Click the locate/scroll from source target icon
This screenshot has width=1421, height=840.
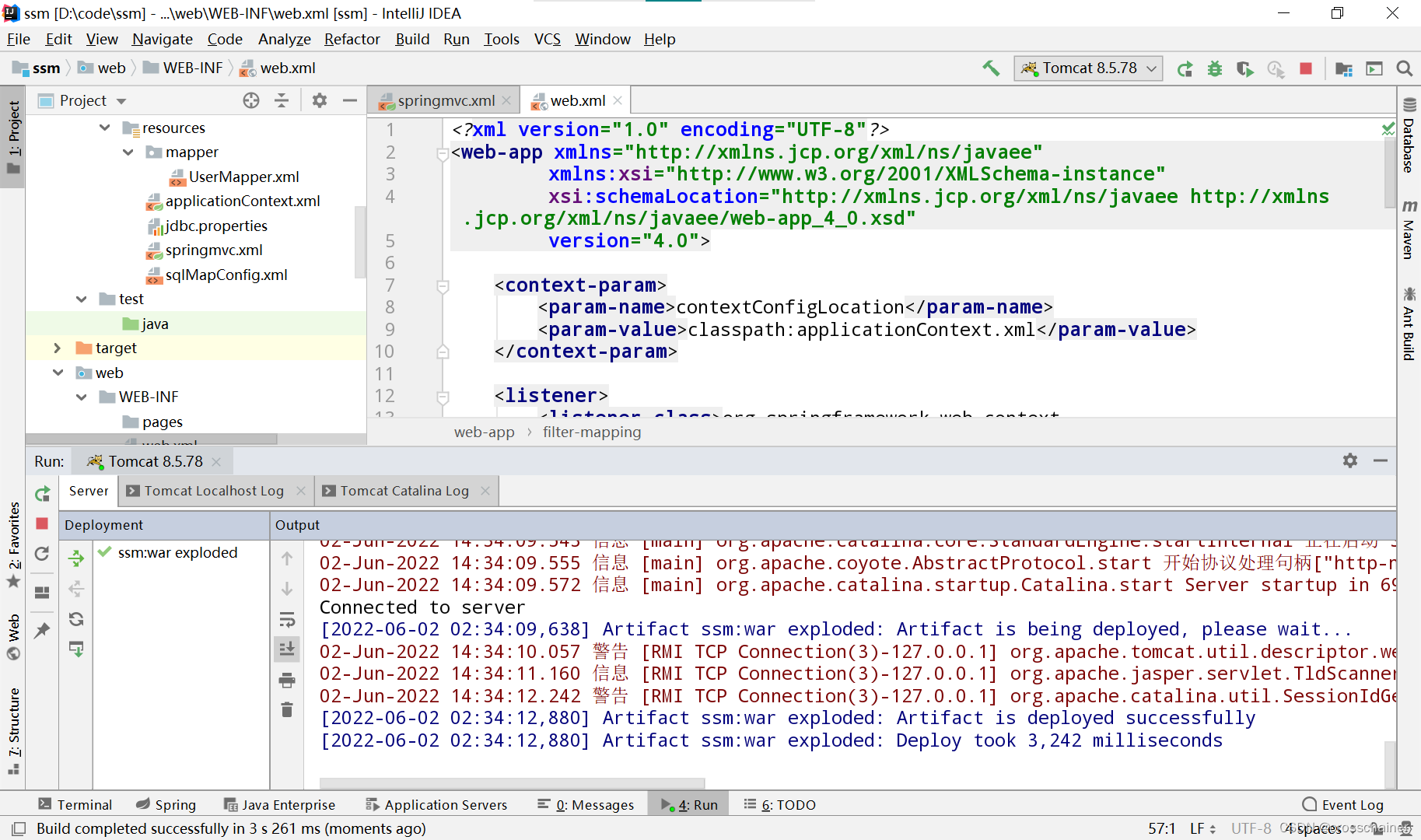(250, 100)
